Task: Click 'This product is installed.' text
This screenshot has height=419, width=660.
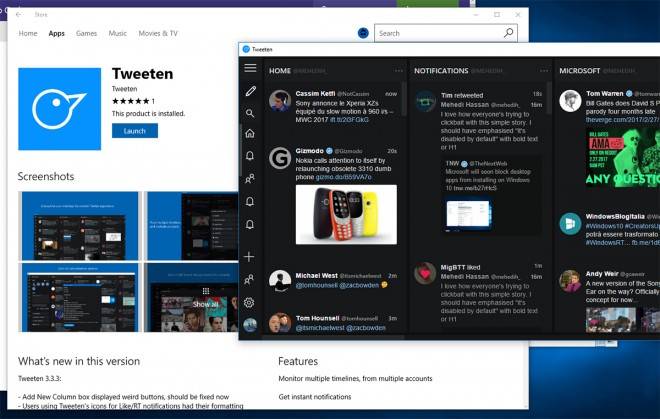Action: [x=148, y=114]
